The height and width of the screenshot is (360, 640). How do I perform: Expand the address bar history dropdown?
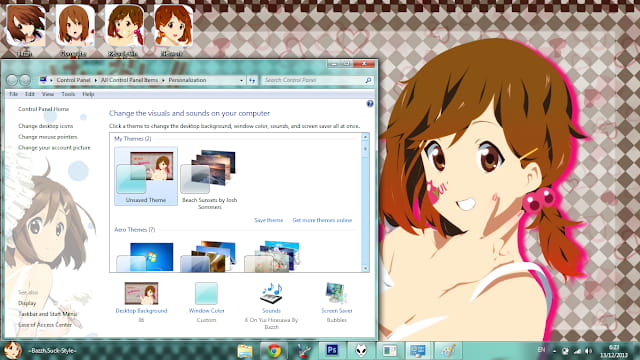[241, 80]
